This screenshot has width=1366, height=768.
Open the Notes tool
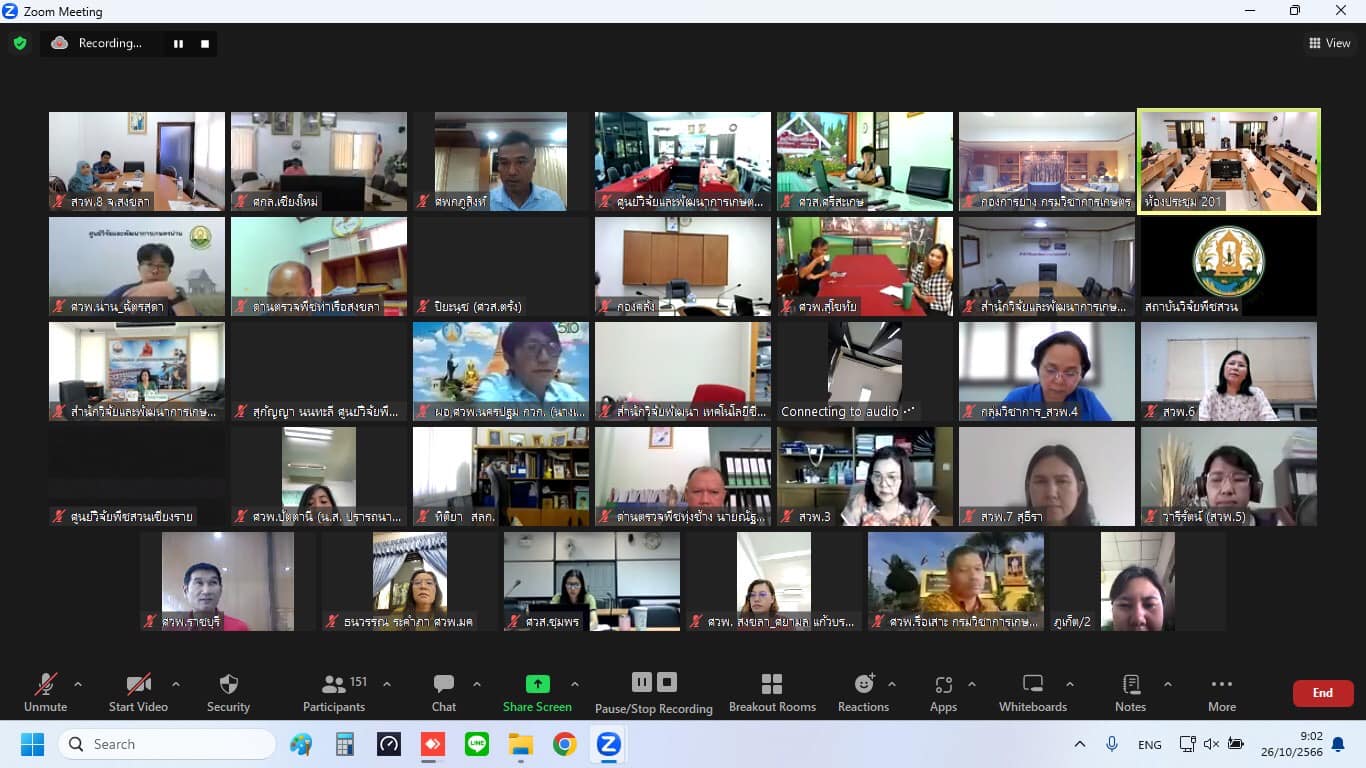(x=1131, y=685)
